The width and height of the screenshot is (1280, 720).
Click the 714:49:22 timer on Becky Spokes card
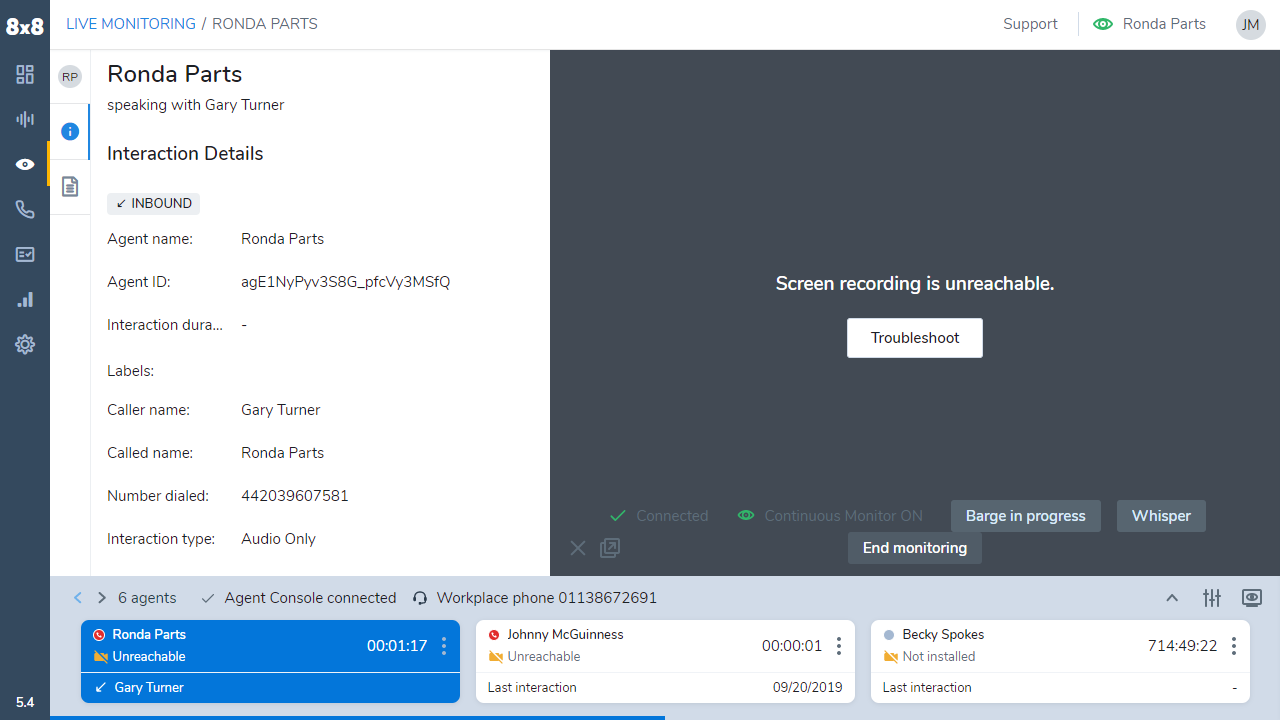coord(1183,646)
